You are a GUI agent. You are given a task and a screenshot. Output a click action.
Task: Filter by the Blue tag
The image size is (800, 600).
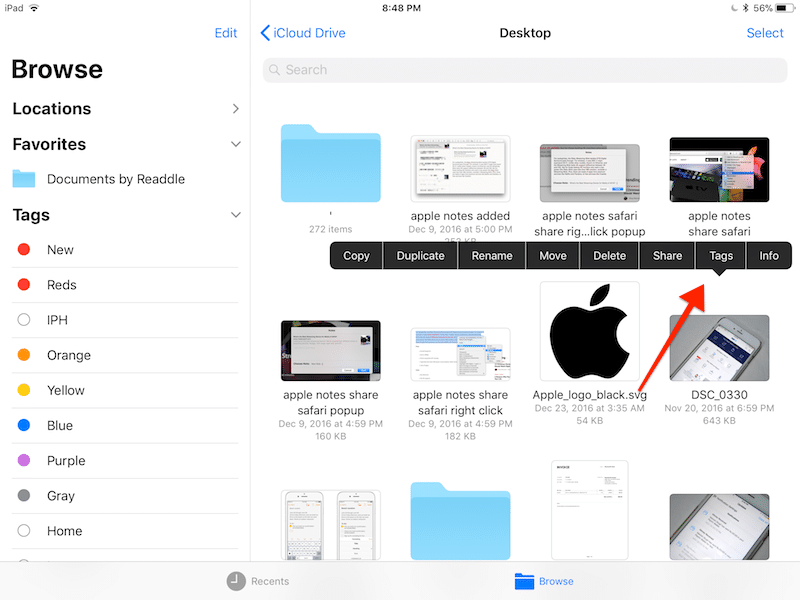60,425
